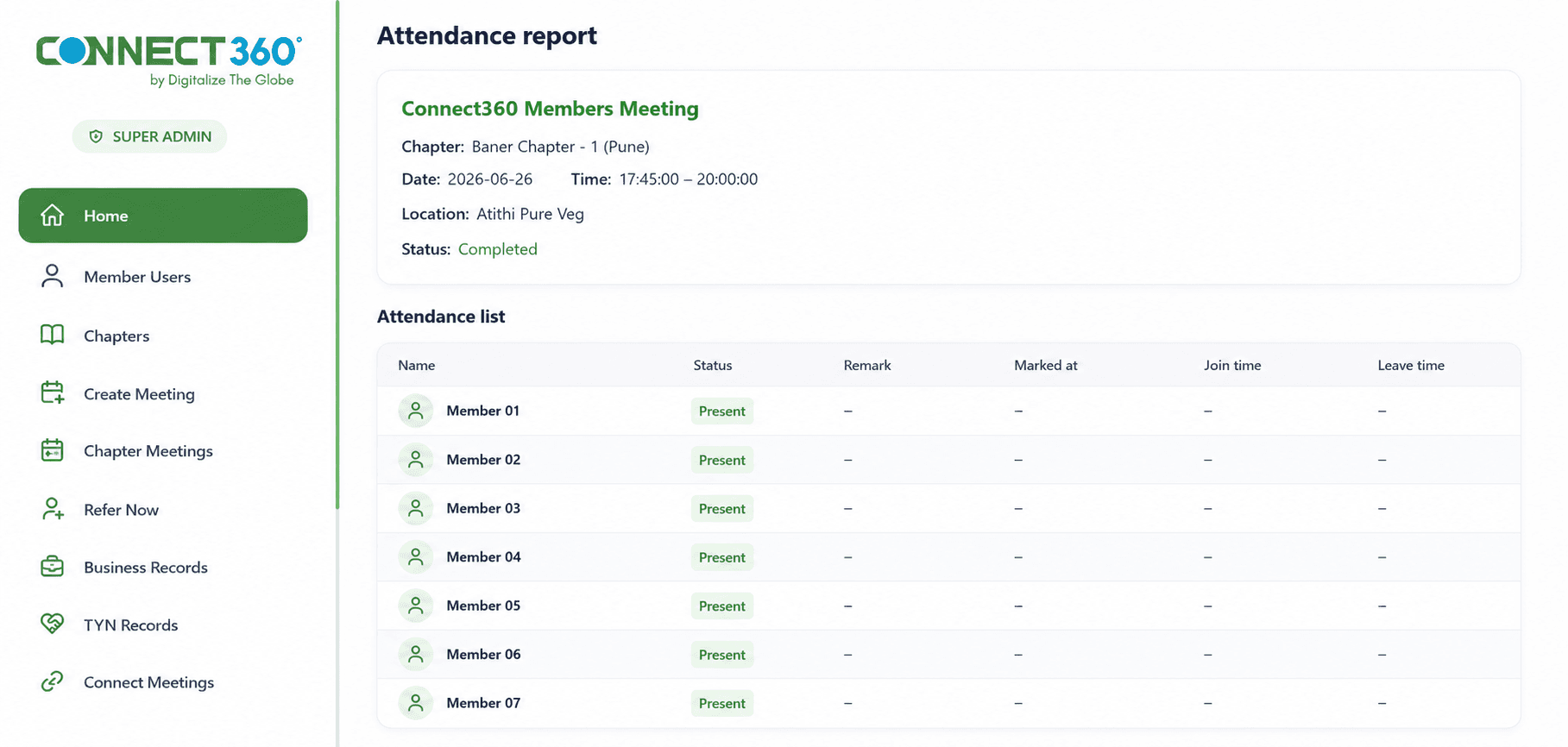This screenshot has width=1568, height=747.
Task: Click the sidebar vertical scrollbar
Action: click(337, 254)
